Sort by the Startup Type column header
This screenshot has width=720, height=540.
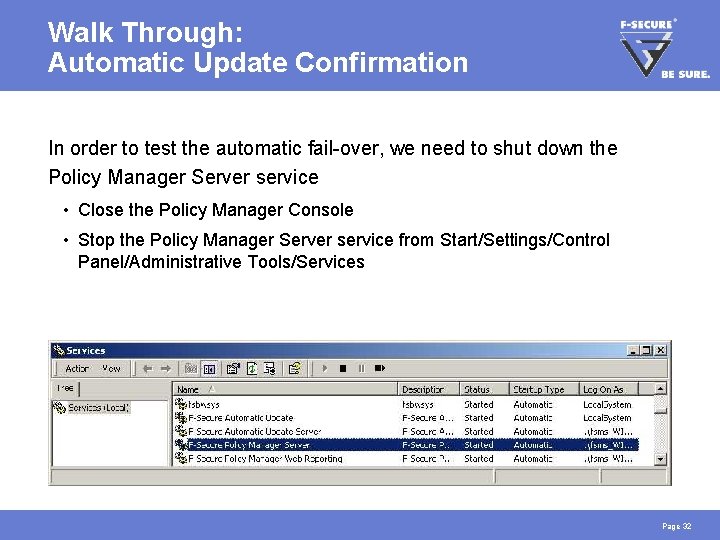(x=544, y=389)
